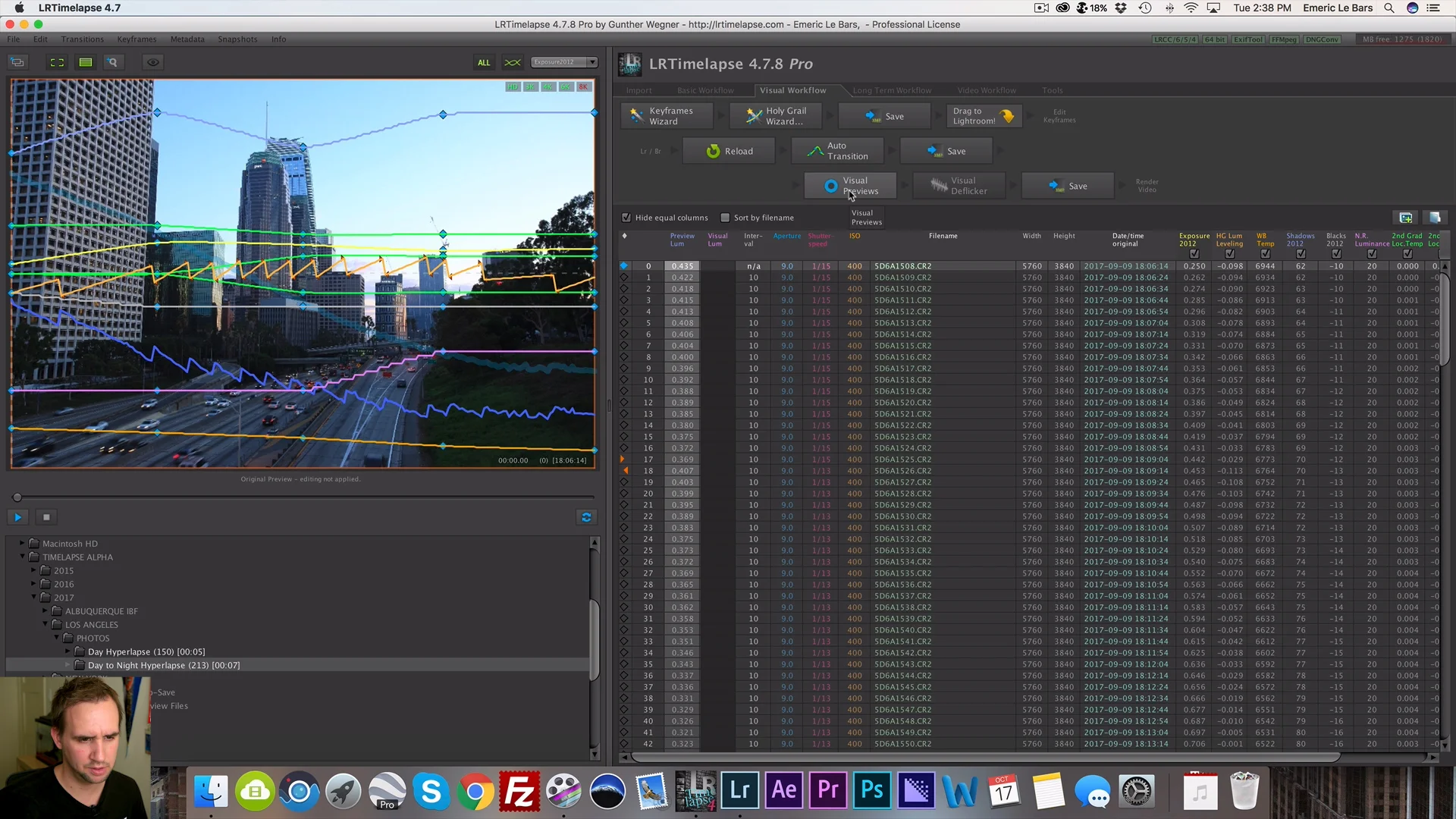1456x819 pixels.
Task: Click the folder tree vertical scrollbar
Action: [x=595, y=641]
